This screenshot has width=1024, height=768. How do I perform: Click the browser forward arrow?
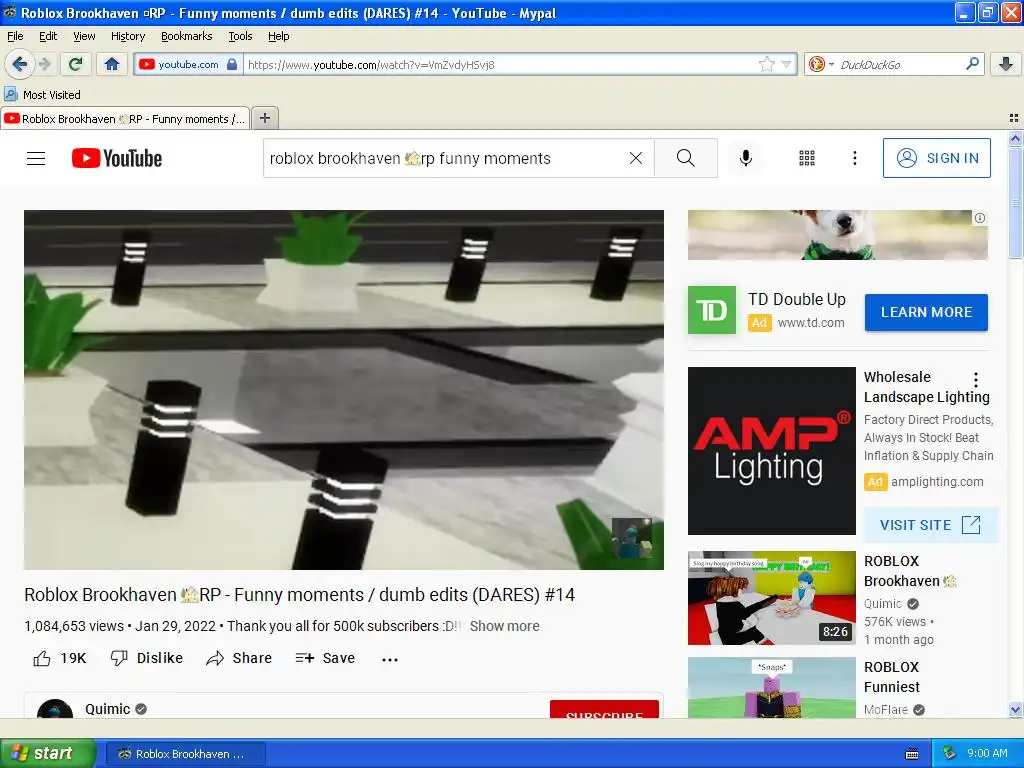coord(44,64)
